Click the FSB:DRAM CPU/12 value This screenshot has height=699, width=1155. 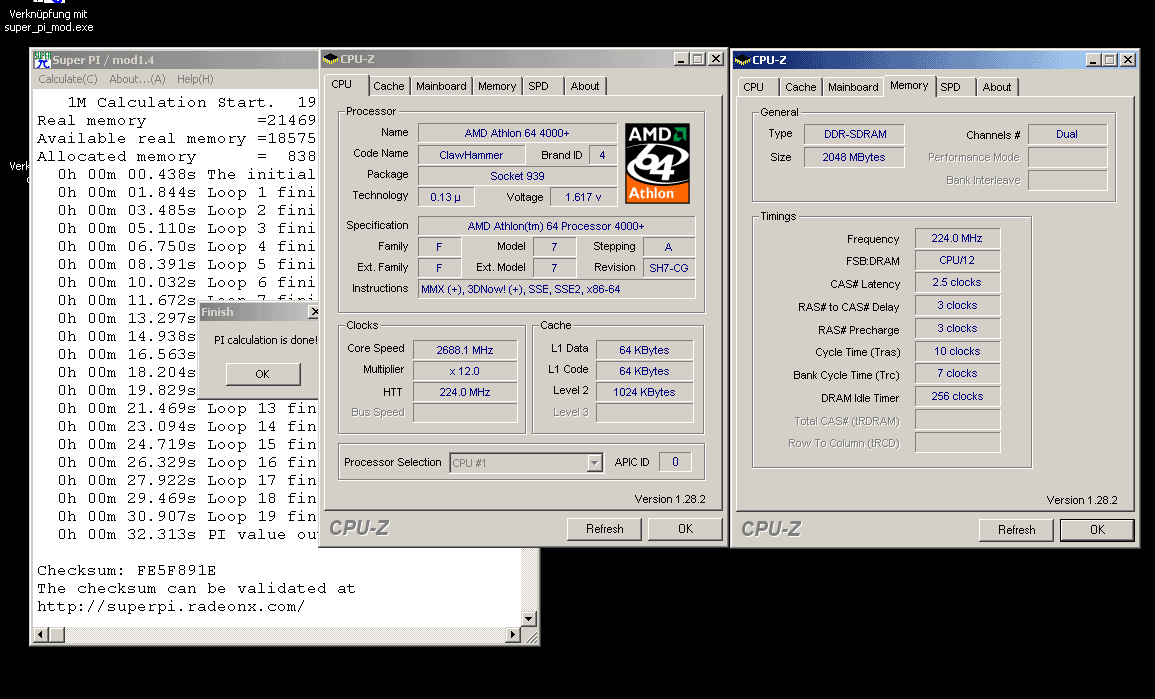(x=957, y=260)
